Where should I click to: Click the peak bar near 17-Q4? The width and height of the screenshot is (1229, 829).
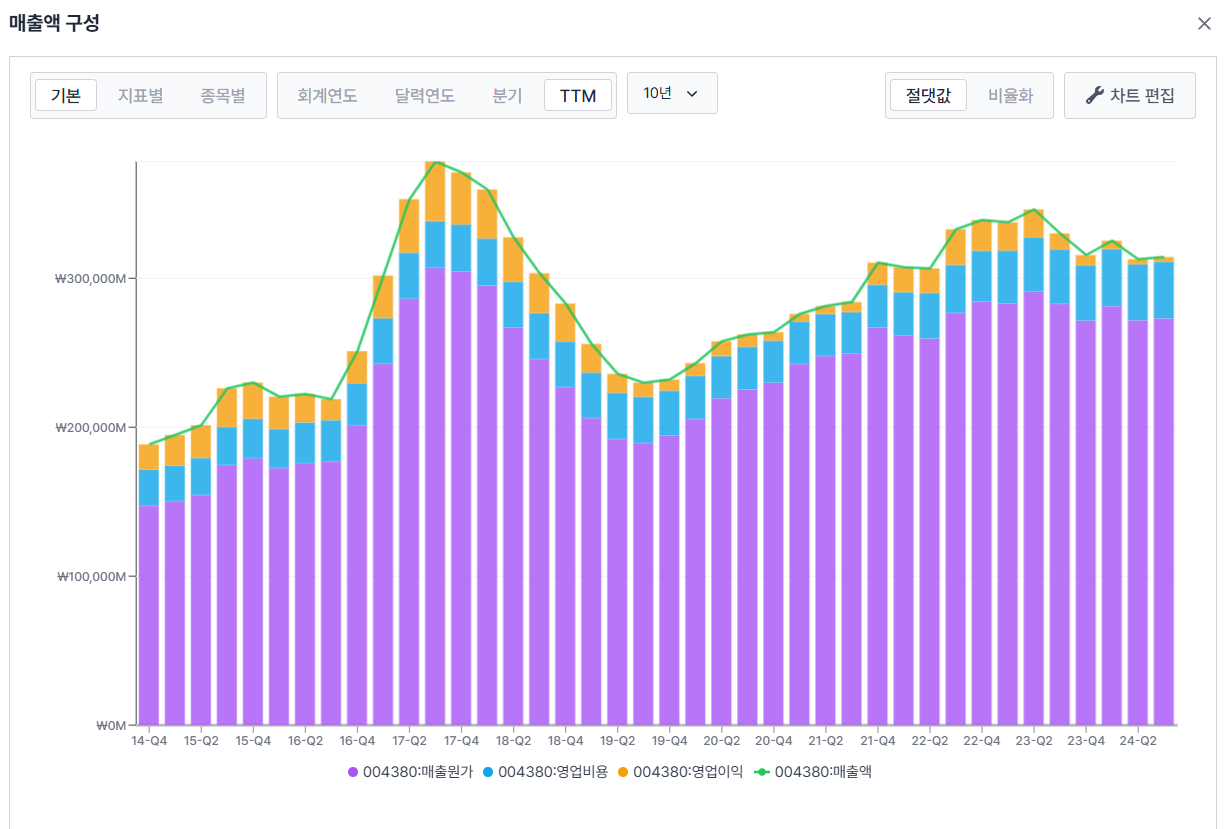(x=435, y=443)
